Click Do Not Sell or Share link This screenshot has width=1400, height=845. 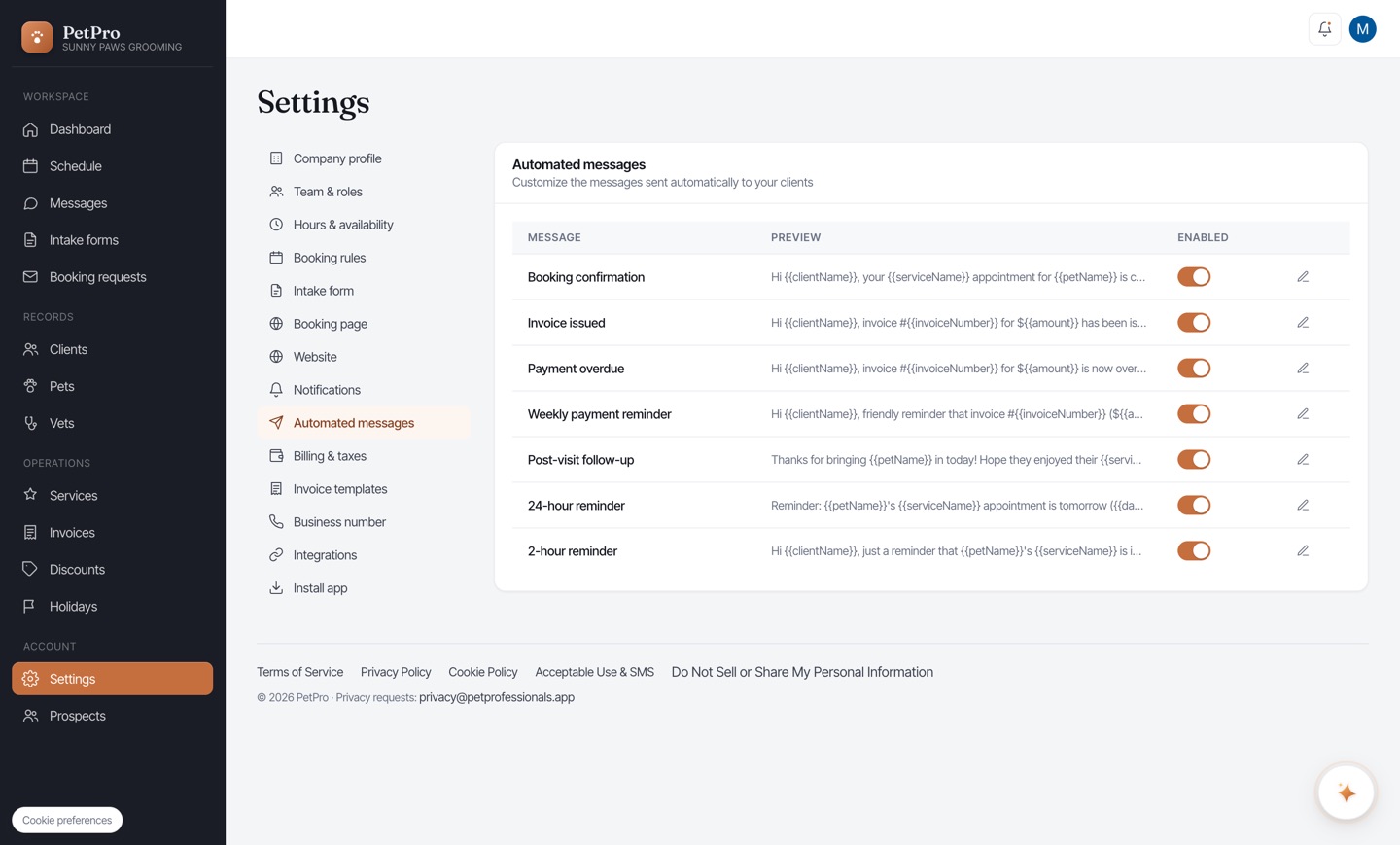tap(802, 672)
